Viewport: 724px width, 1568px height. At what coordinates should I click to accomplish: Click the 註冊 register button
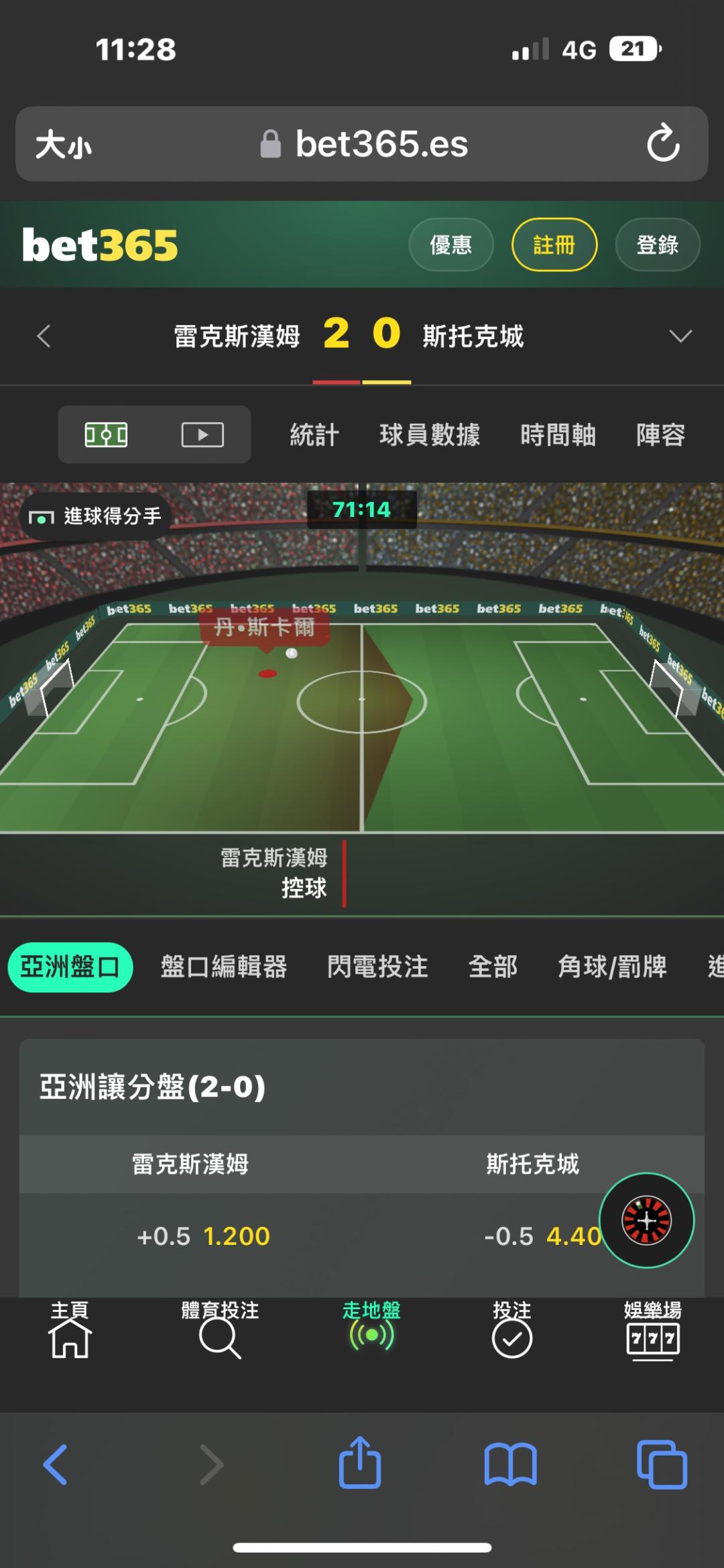(554, 245)
